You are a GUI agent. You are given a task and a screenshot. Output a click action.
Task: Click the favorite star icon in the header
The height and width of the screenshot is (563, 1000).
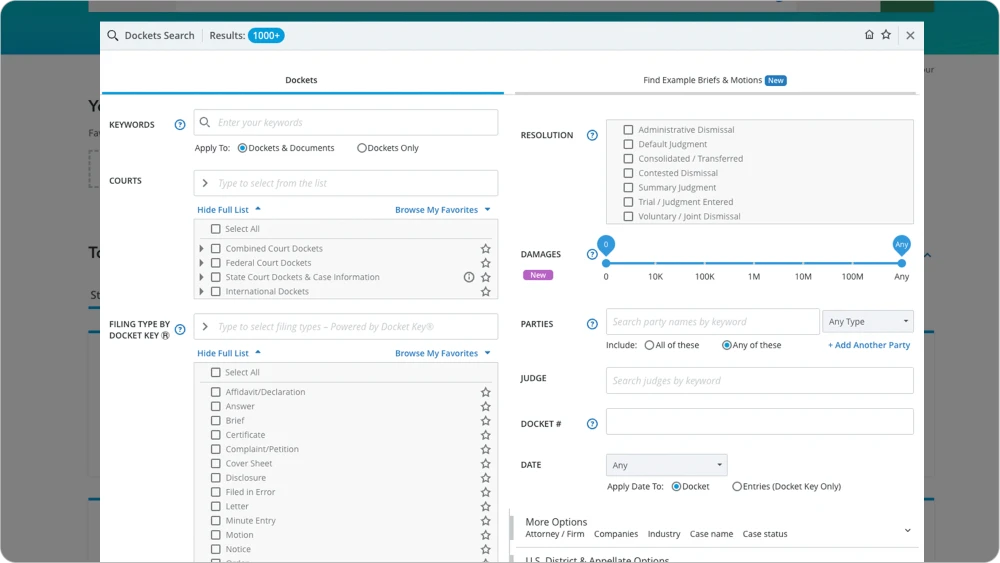886,35
